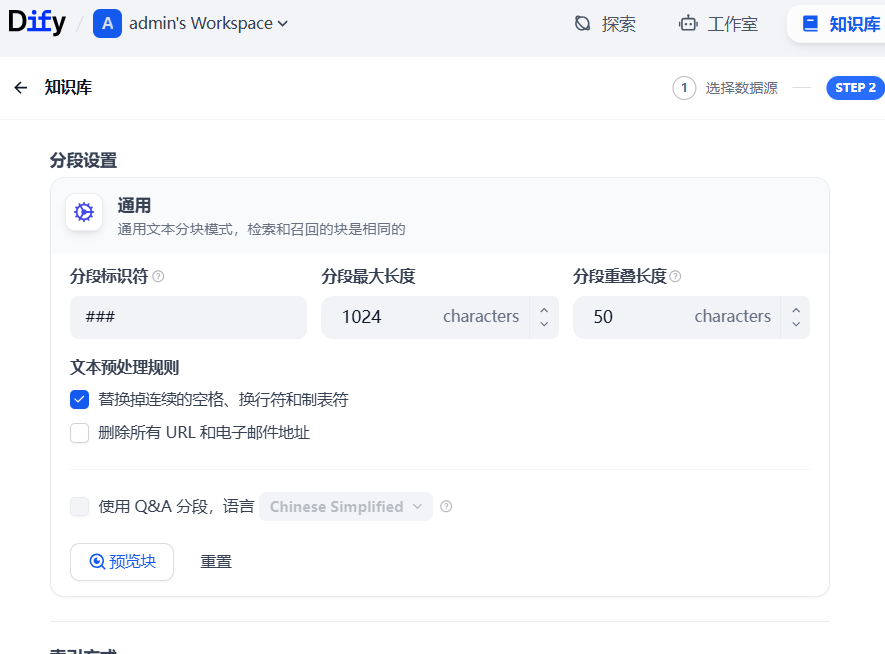Open the help tooltip next to 分段重叠长度
This screenshot has width=885, height=654.
[x=676, y=277]
